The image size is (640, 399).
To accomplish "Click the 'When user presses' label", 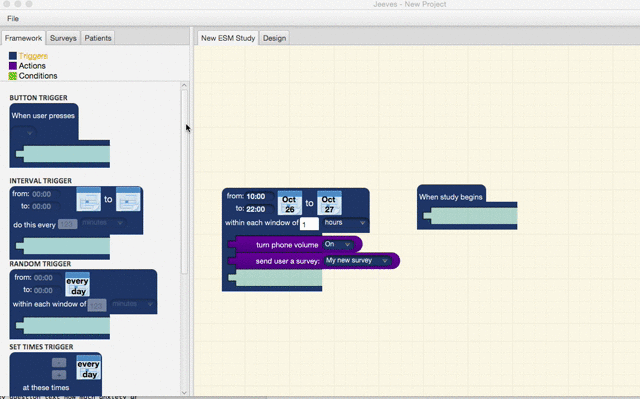I will tap(43, 116).
